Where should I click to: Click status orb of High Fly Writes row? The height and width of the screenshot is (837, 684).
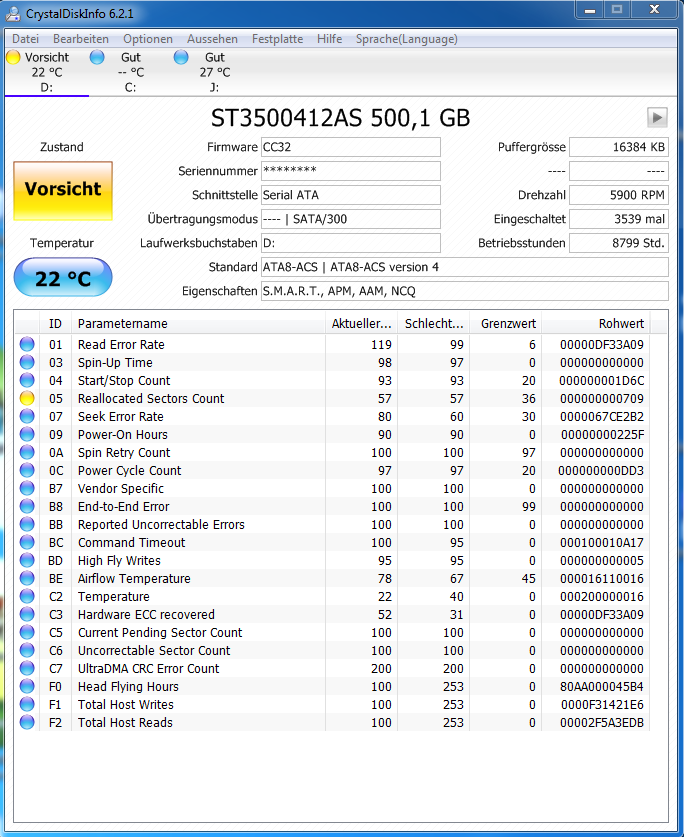pyautogui.click(x=27, y=560)
